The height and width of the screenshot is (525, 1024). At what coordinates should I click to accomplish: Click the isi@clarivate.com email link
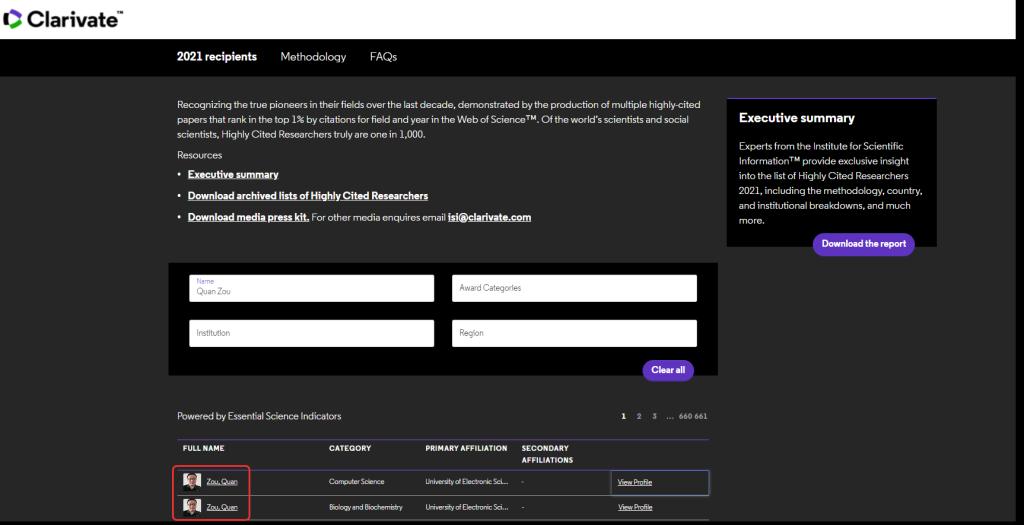489,217
